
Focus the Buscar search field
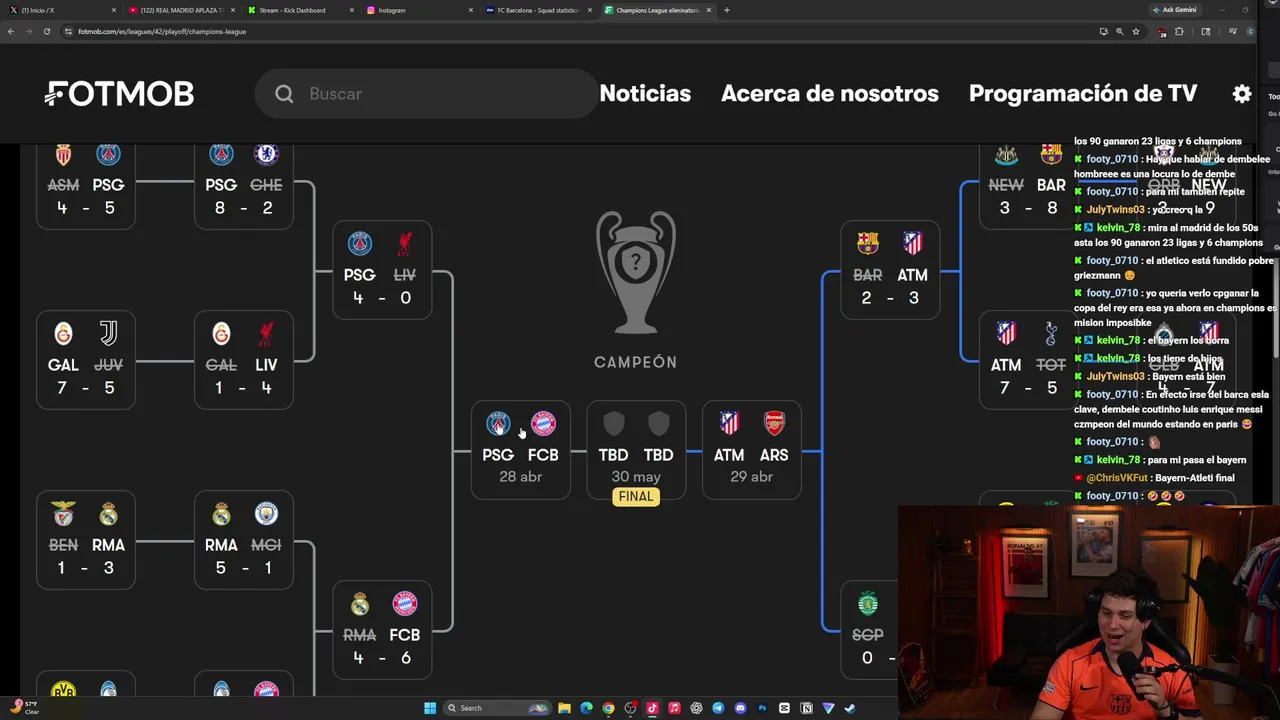pos(425,93)
